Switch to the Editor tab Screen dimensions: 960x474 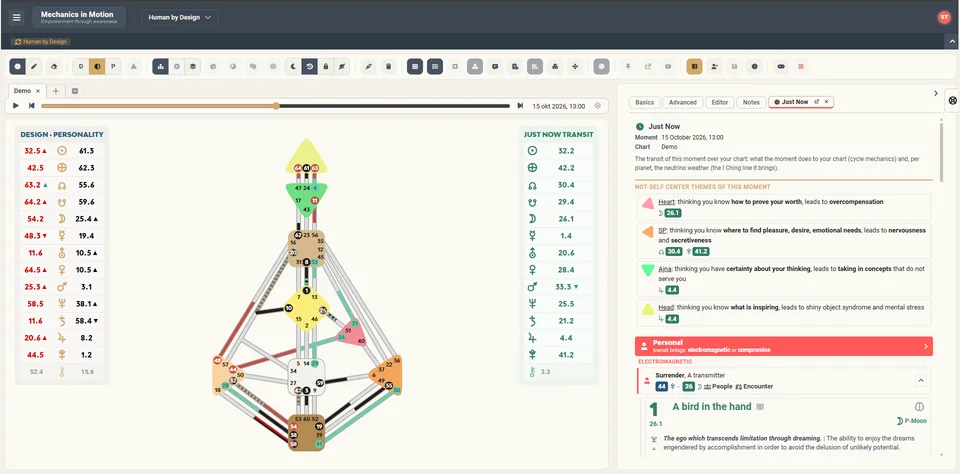click(719, 102)
